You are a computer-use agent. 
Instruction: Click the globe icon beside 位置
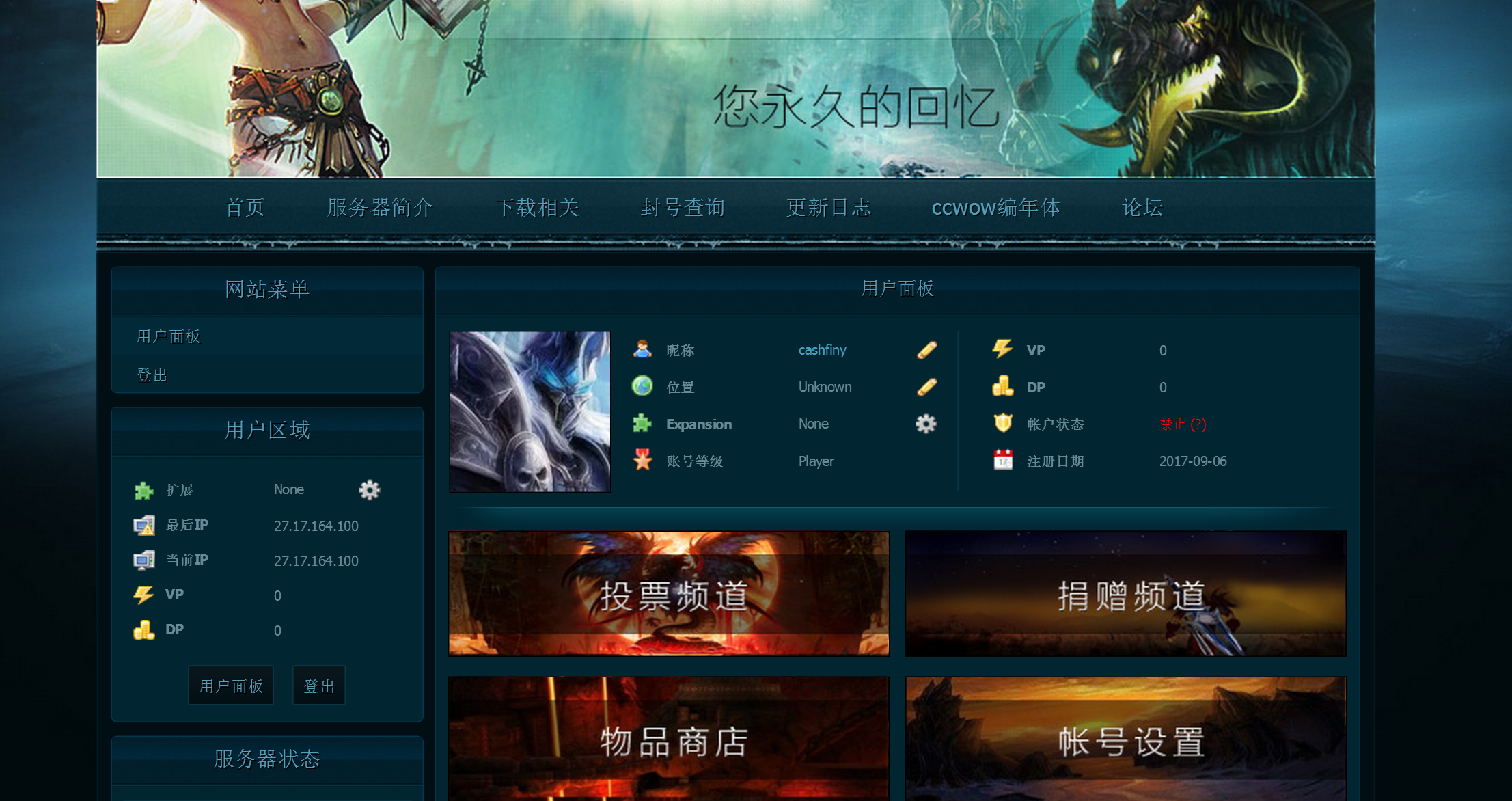[641, 387]
